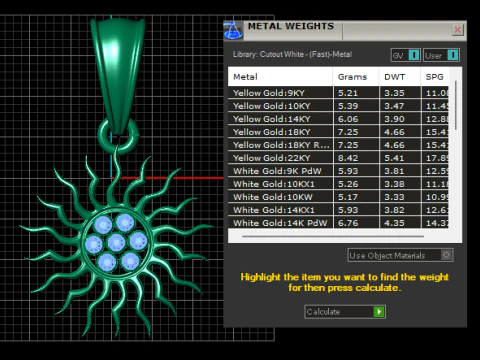The image size is (480, 360).
Task: Select the White Gold:10KX1 row
Action: 338,184
